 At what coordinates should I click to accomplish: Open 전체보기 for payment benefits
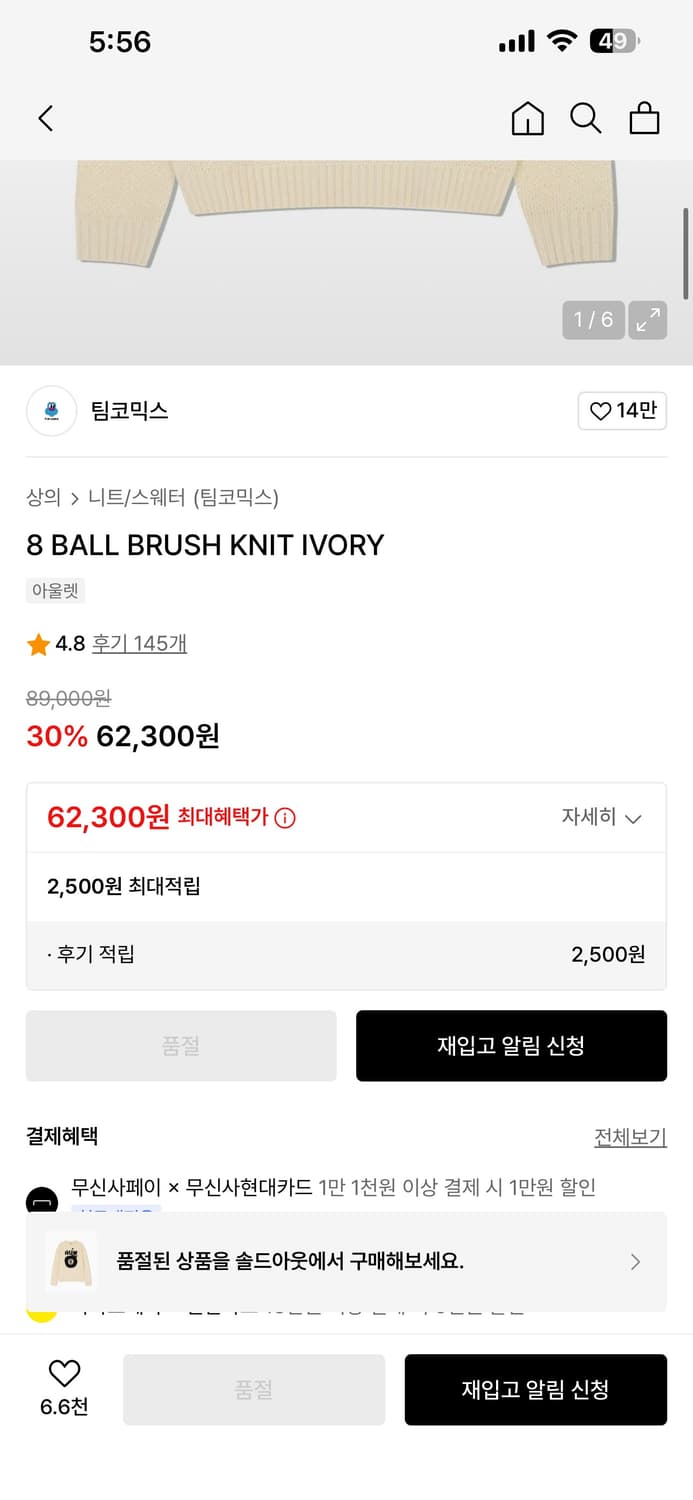tap(630, 1137)
